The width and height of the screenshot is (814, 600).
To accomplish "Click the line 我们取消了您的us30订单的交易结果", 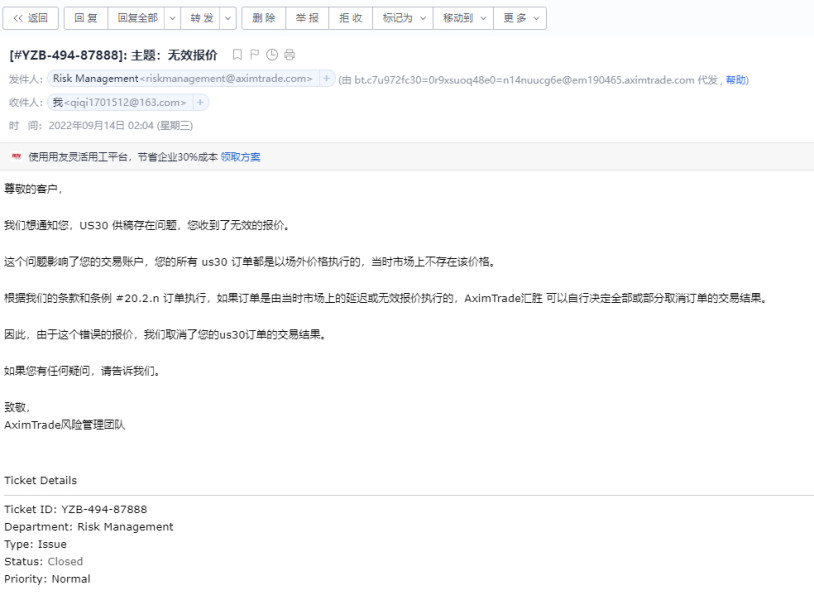I will [165, 334].
